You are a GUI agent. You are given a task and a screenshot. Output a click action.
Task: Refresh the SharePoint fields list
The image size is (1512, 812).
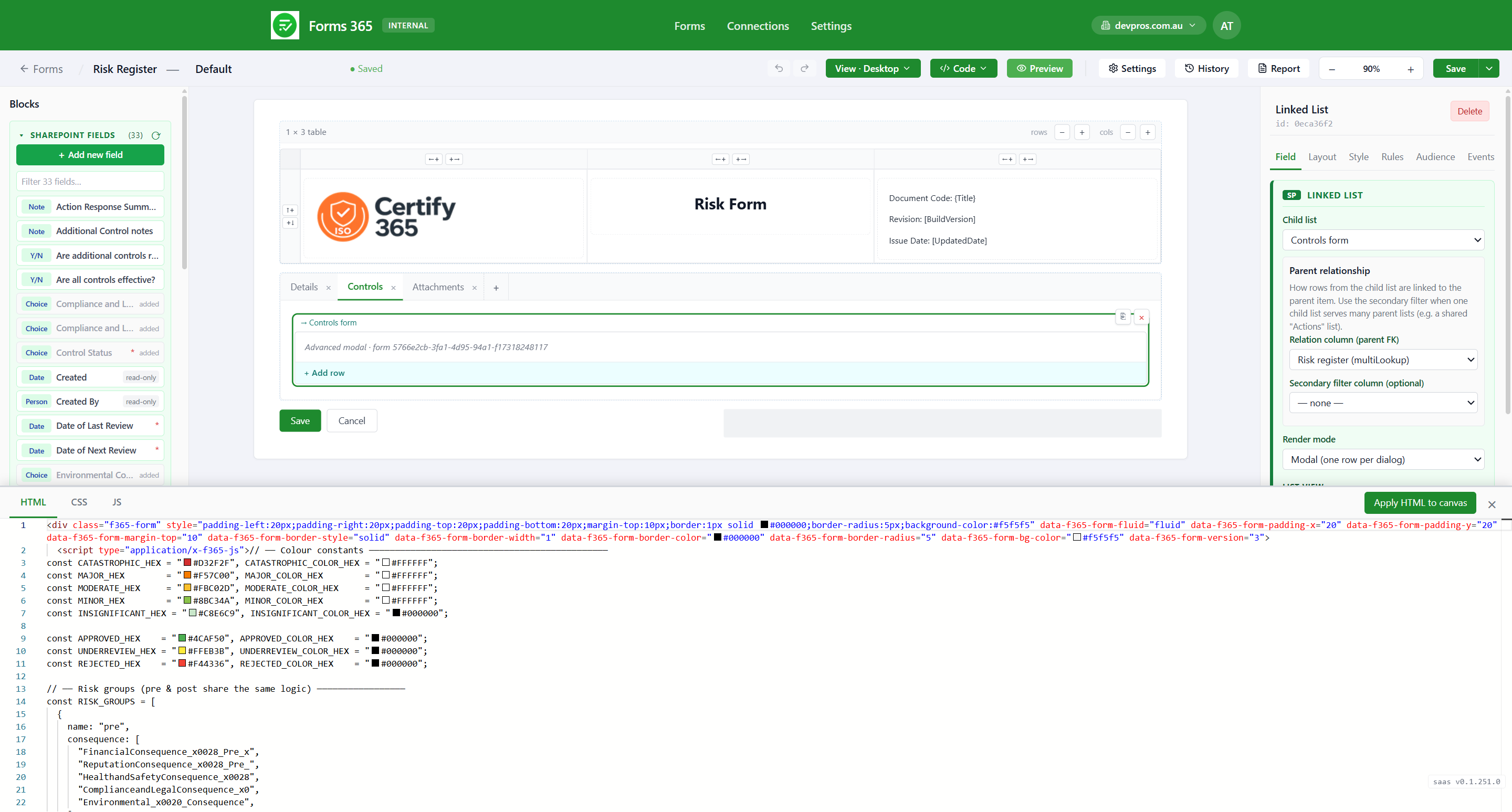pos(156,135)
